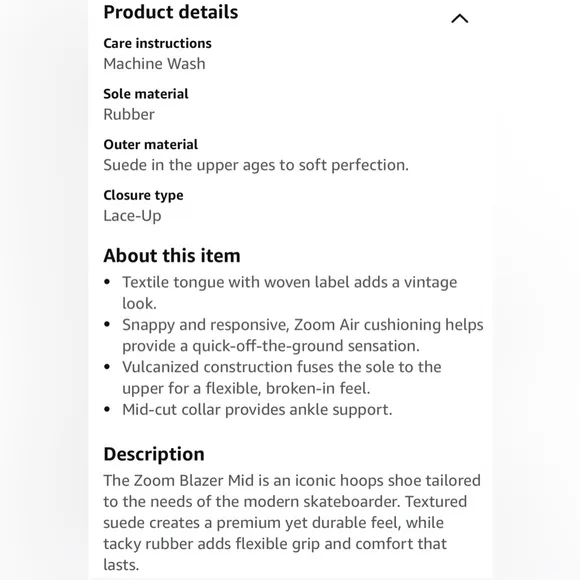Click the Mid-cut collar bullet point
The height and width of the screenshot is (580, 580).
click(x=257, y=409)
